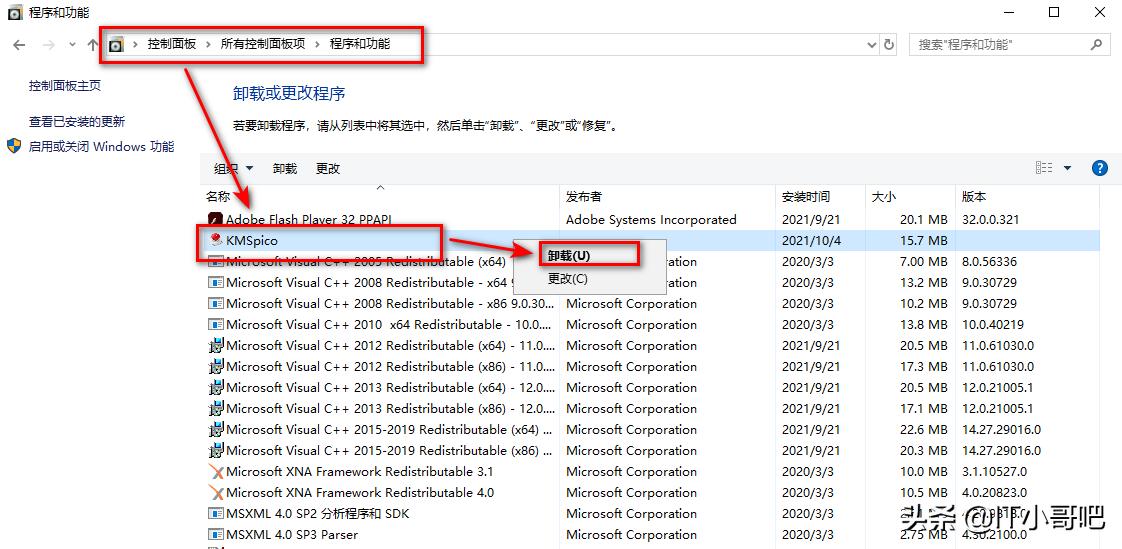1122x549 pixels.
Task: Click the control panel icon in the address bar
Action: point(116,44)
